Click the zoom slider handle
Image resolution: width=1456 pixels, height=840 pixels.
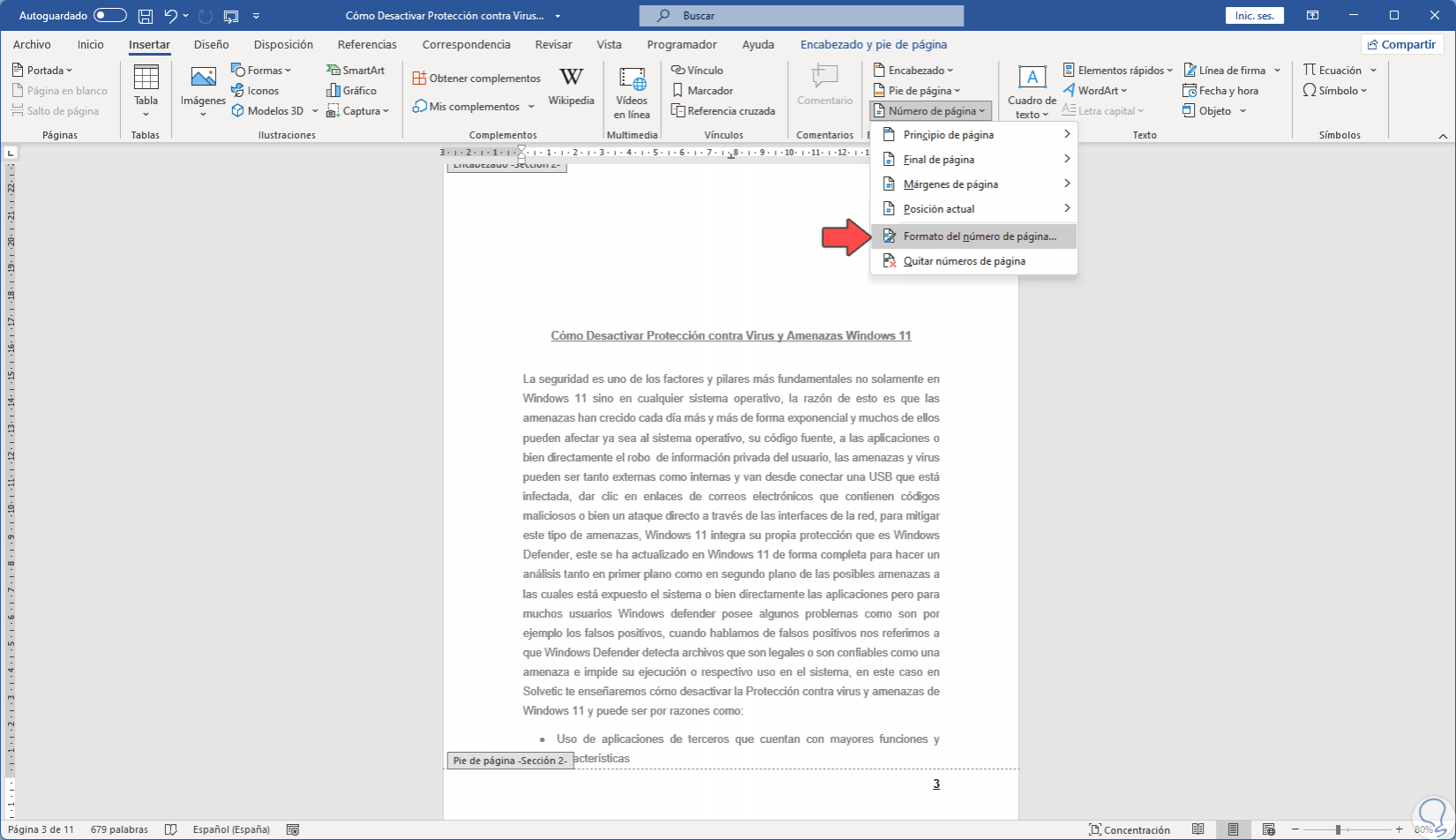(x=1338, y=830)
